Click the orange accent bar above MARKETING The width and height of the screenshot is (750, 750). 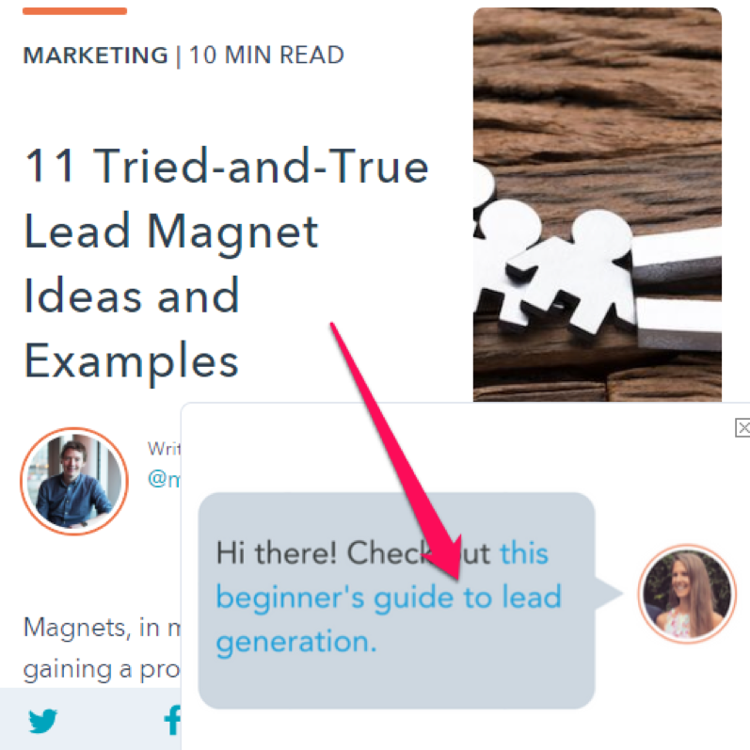(75, 11)
